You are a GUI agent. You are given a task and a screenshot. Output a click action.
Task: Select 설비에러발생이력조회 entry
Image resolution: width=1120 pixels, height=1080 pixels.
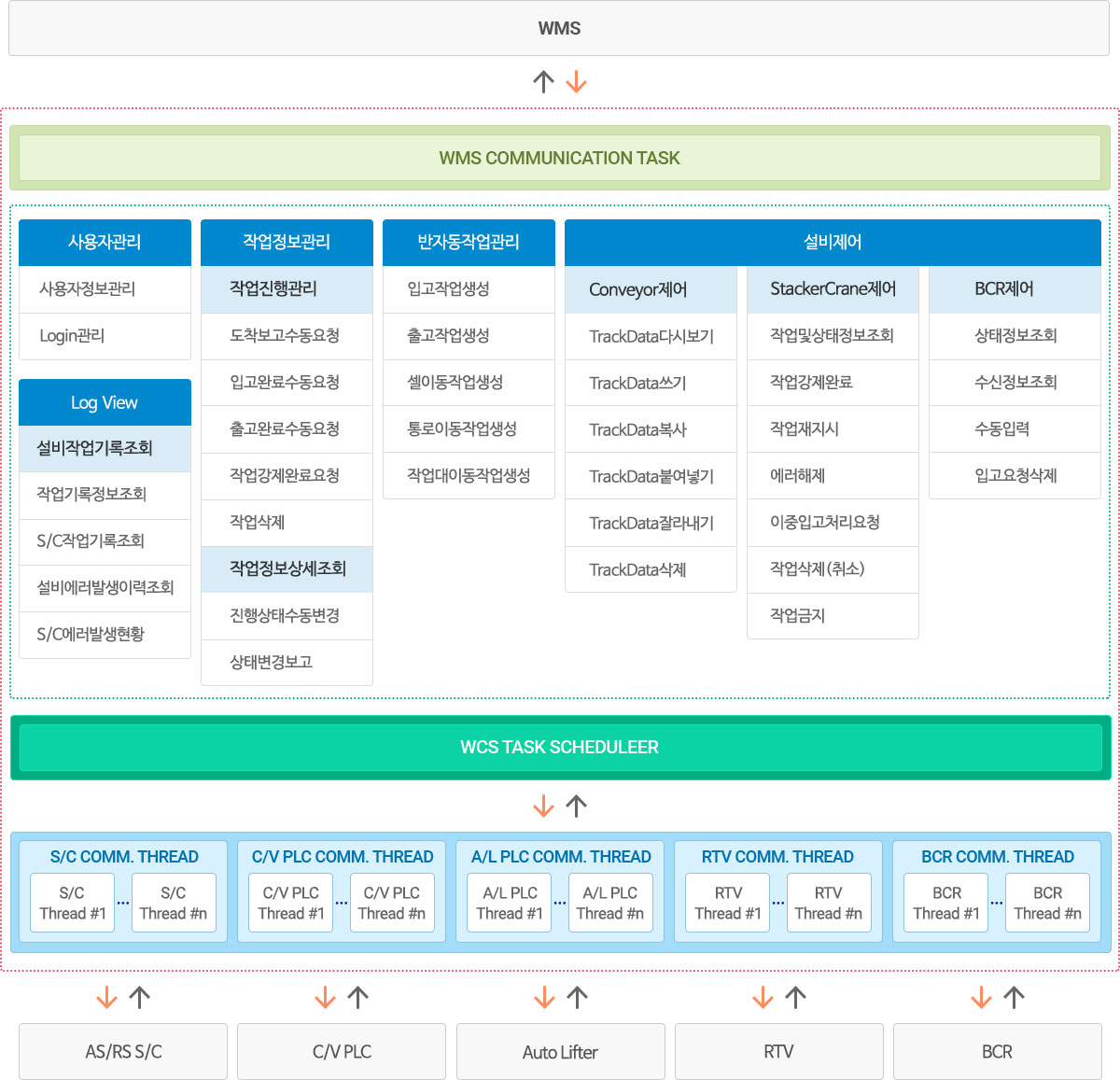pyautogui.click(x=105, y=588)
